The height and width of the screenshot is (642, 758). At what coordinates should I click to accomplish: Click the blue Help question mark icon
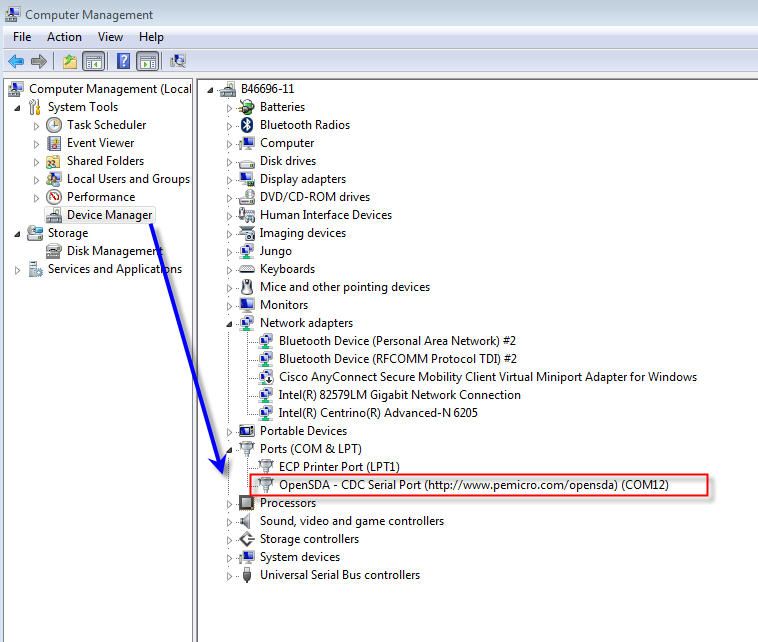pos(123,61)
